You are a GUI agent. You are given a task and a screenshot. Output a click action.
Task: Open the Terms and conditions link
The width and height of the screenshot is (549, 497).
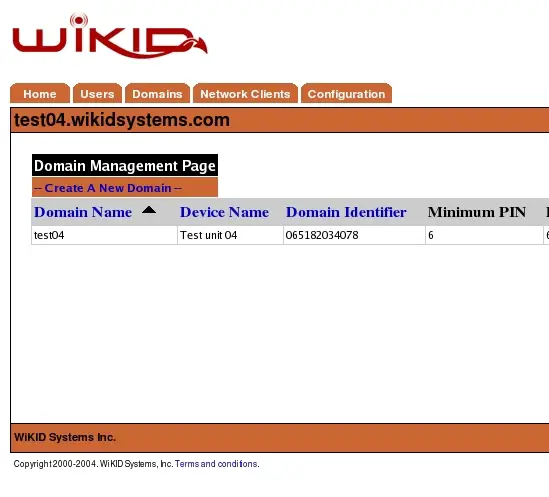(x=216, y=464)
